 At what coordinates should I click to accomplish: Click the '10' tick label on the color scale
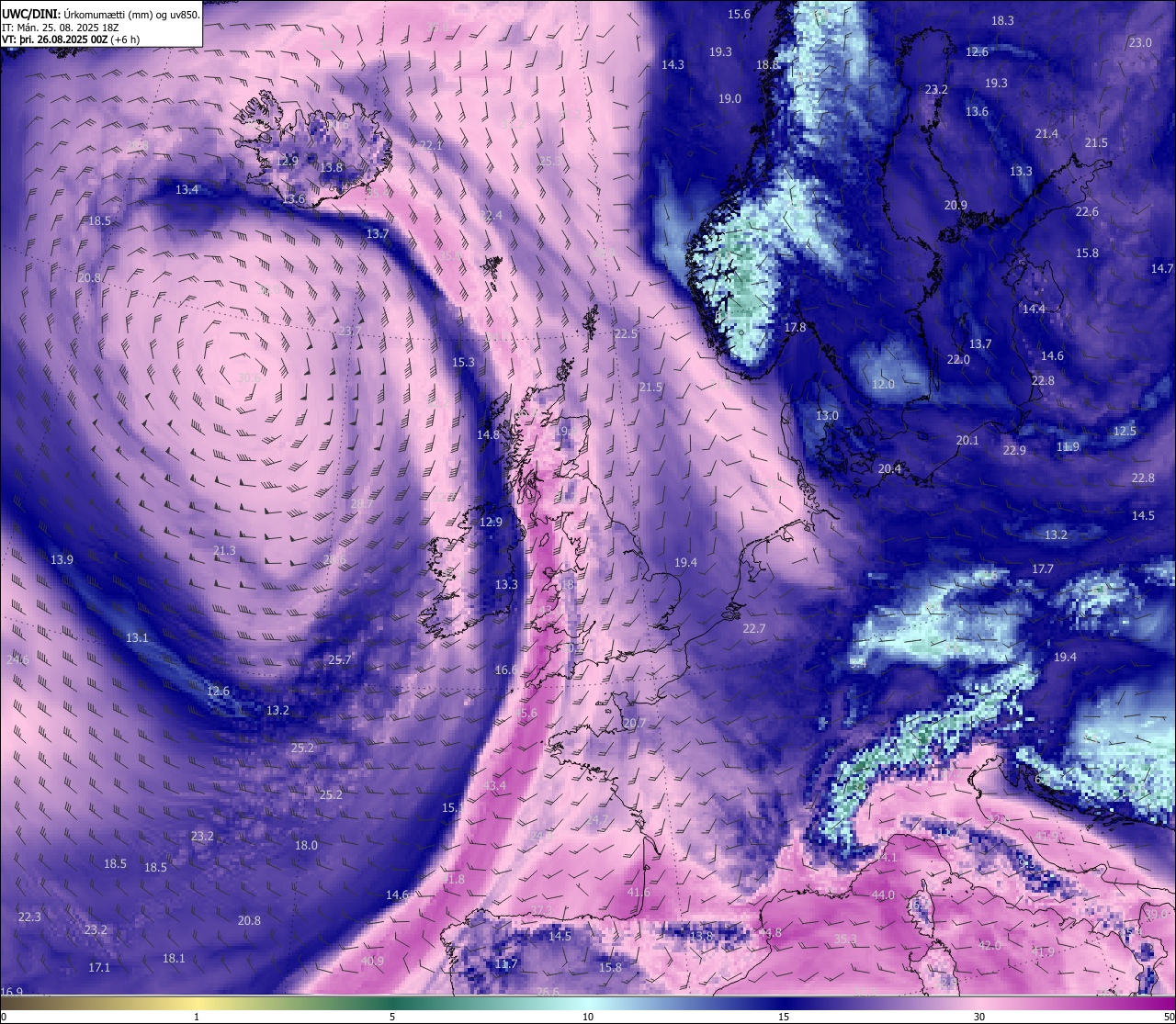[x=588, y=1018]
